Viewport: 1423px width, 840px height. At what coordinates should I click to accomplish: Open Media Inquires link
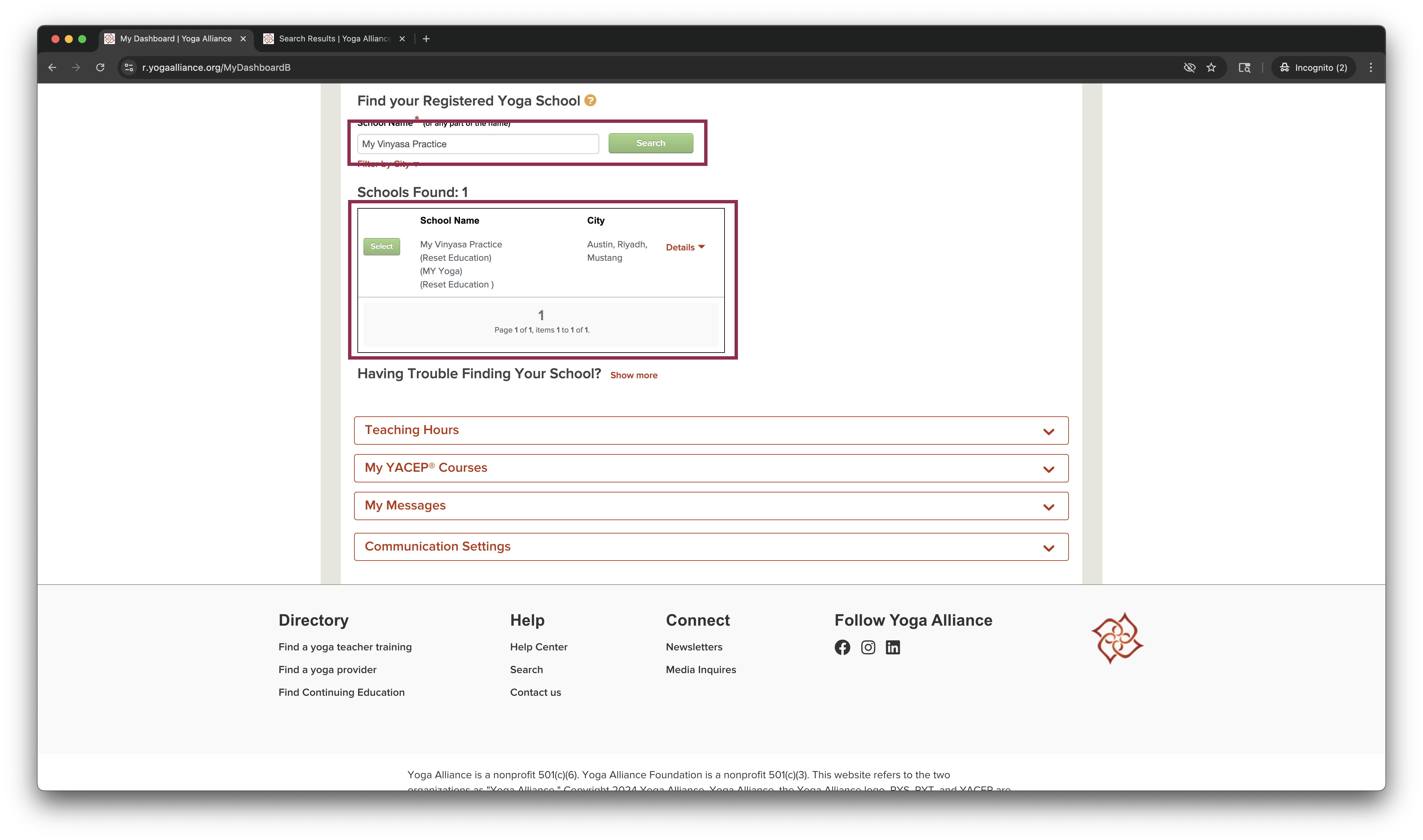click(700, 670)
